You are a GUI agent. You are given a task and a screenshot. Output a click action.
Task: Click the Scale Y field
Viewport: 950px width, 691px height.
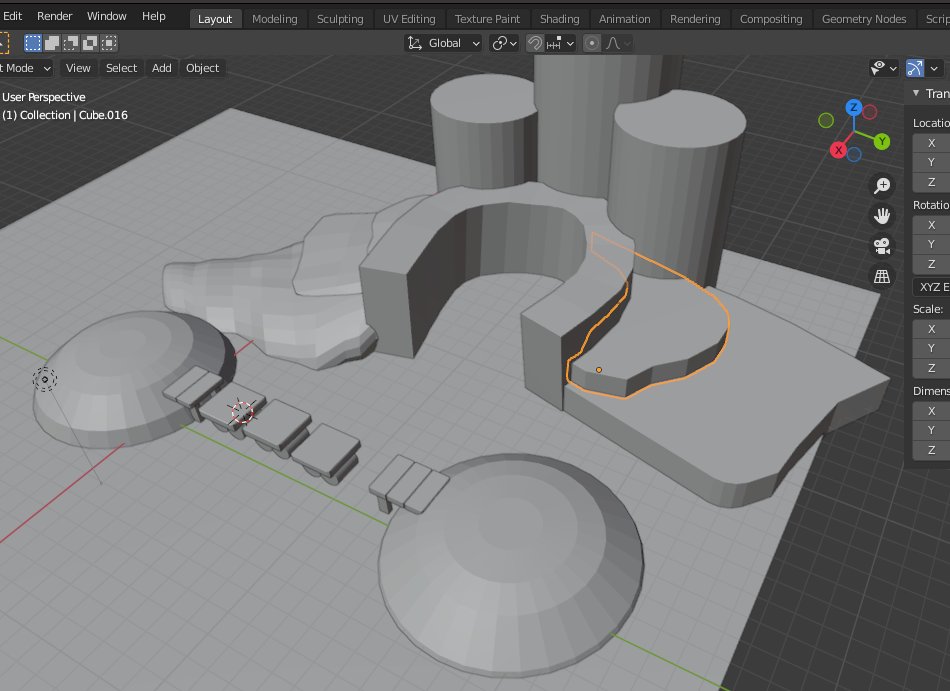tap(931, 348)
